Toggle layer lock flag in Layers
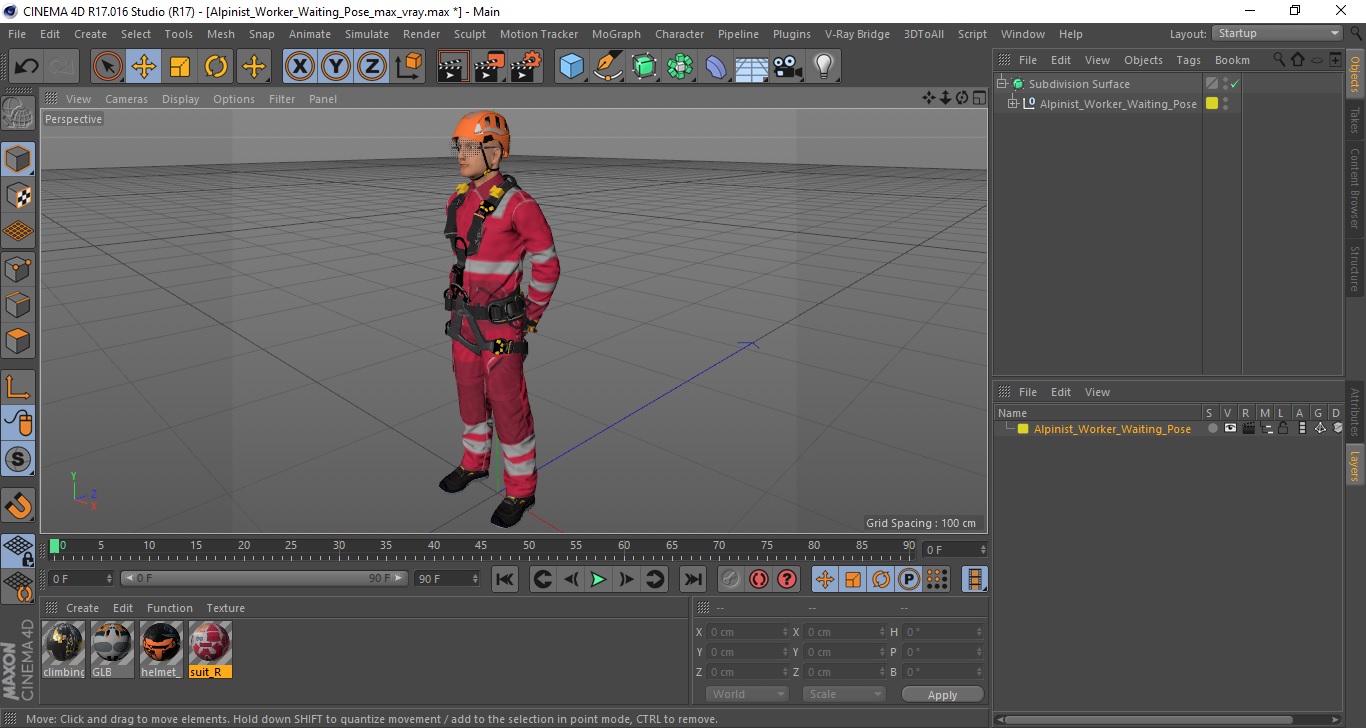The width and height of the screenshot is (1366, 728). [x=1283, y=428]
